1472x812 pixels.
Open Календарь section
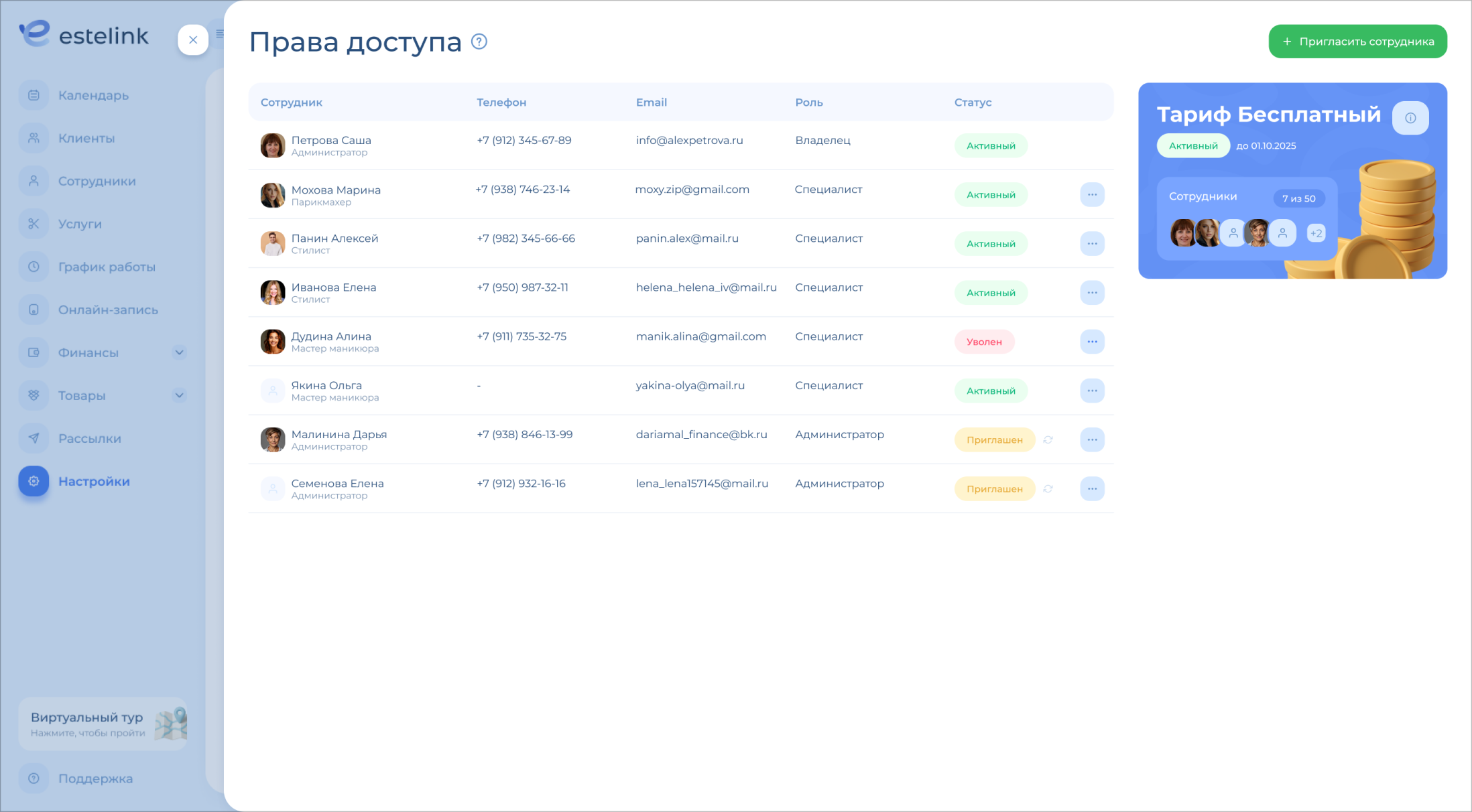coord(93,95)
